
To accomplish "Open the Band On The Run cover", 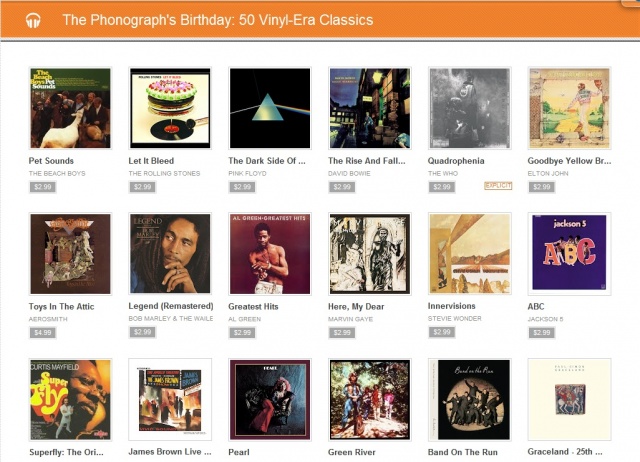I will pos(469,399).
